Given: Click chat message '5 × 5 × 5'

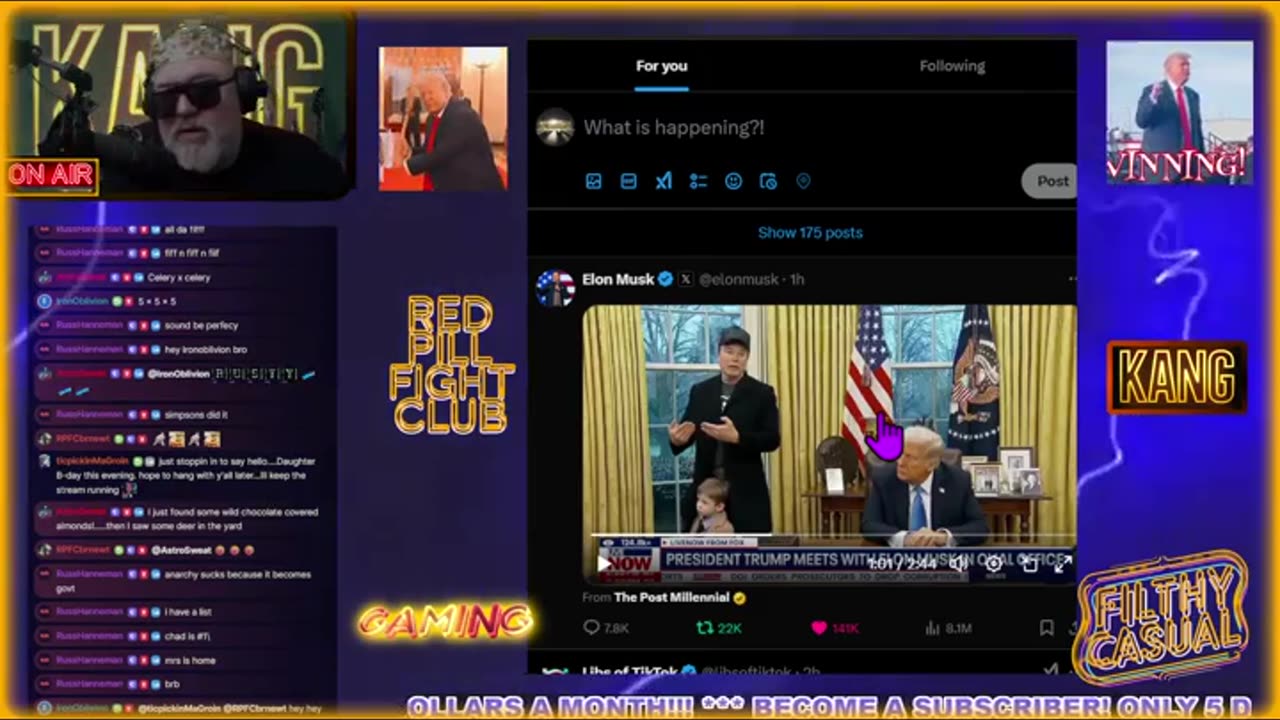Looking at the screenshot, I should pos(156,301).
